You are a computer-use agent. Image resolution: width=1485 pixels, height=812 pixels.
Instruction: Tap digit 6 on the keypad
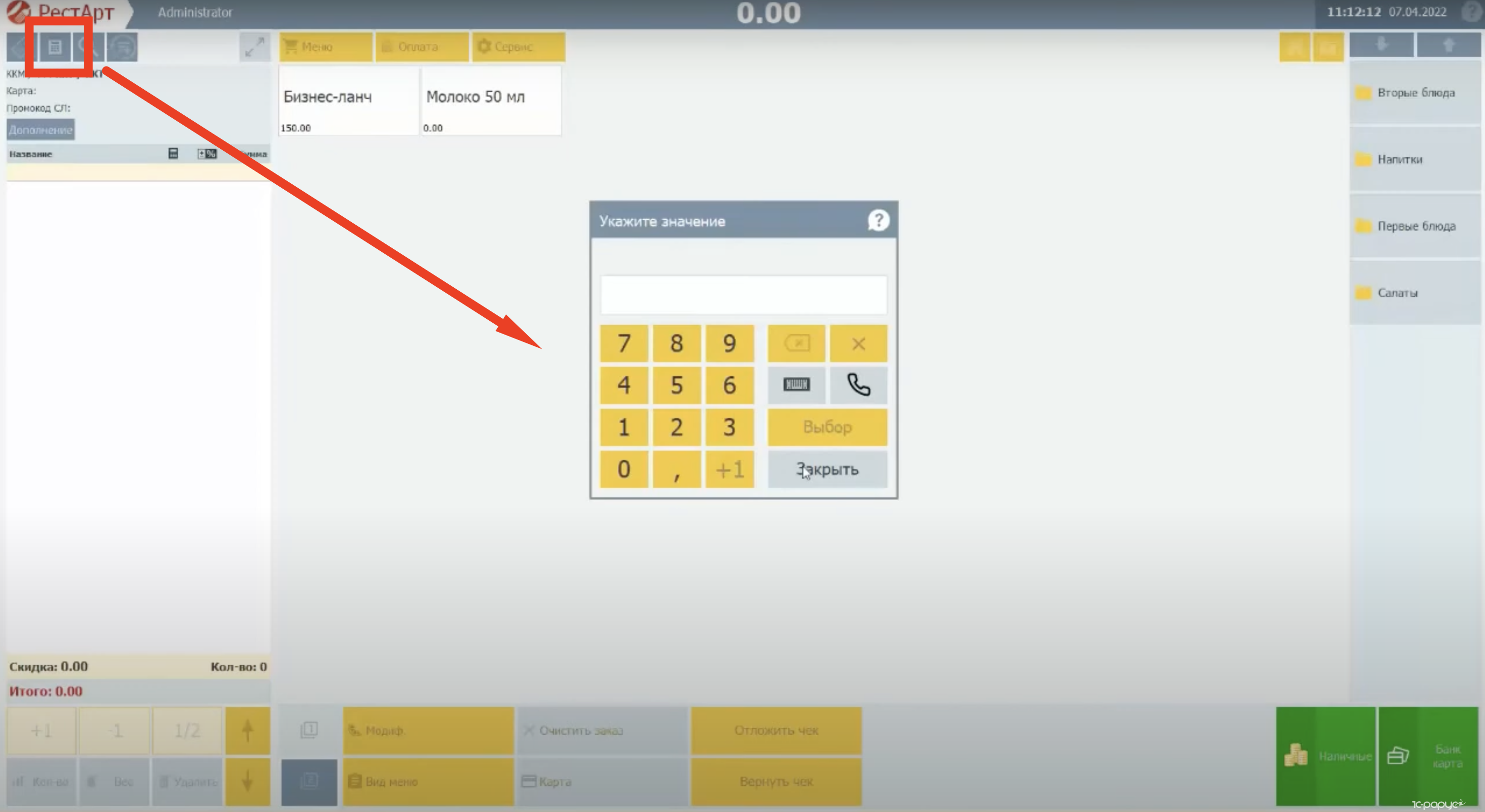(x=730, y=385)
